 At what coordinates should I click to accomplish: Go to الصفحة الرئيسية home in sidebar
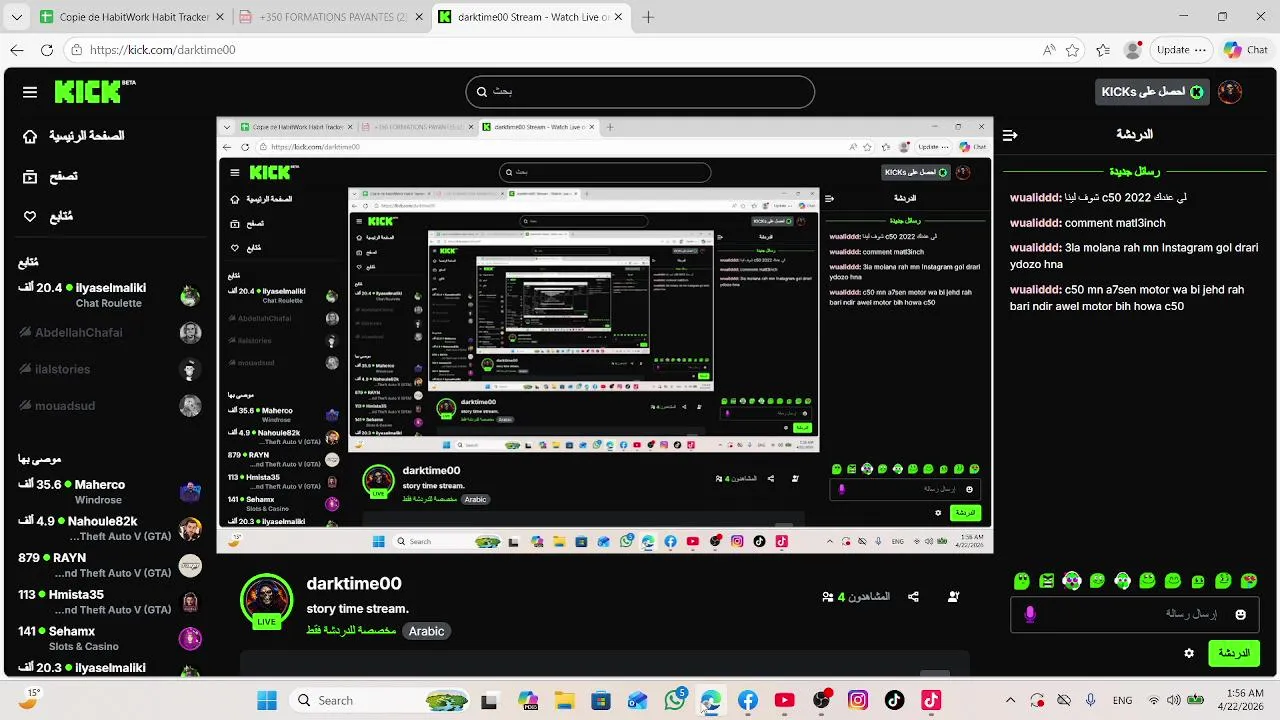point(75,136)
